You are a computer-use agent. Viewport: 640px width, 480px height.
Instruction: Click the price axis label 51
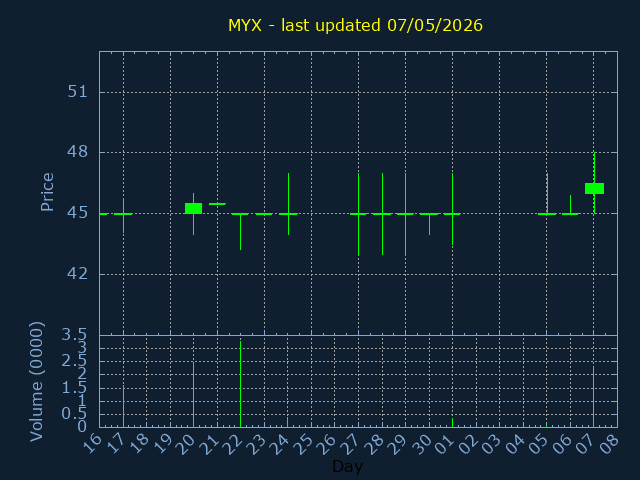[78, 91]
